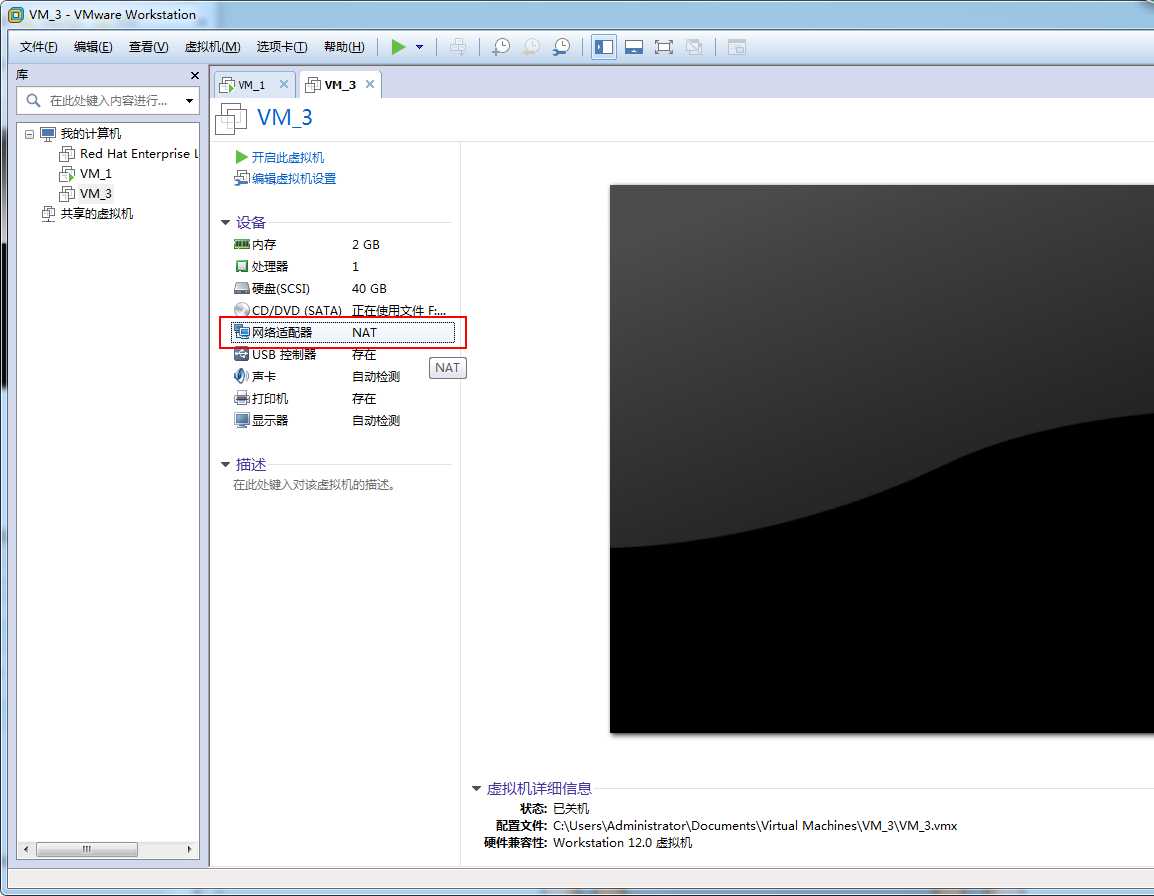Click the CD/DVD (SATA) device icon
The width and height of the screenshot is (1154, 896).
241,310
